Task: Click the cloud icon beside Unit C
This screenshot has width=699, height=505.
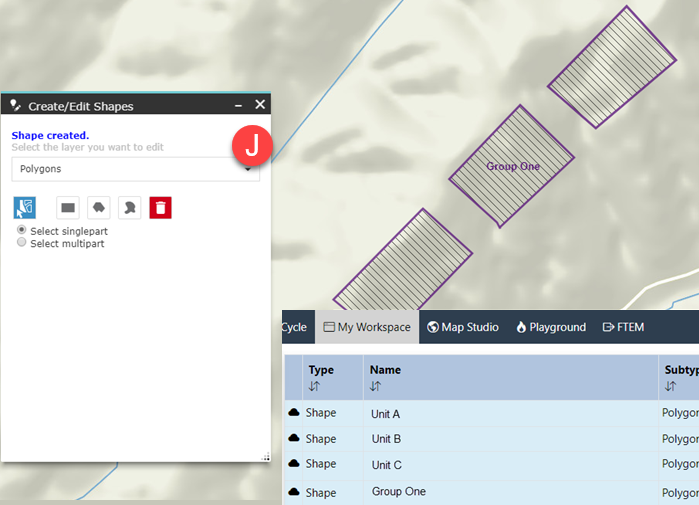Action: pyautogui.click(x=294, y=464)
